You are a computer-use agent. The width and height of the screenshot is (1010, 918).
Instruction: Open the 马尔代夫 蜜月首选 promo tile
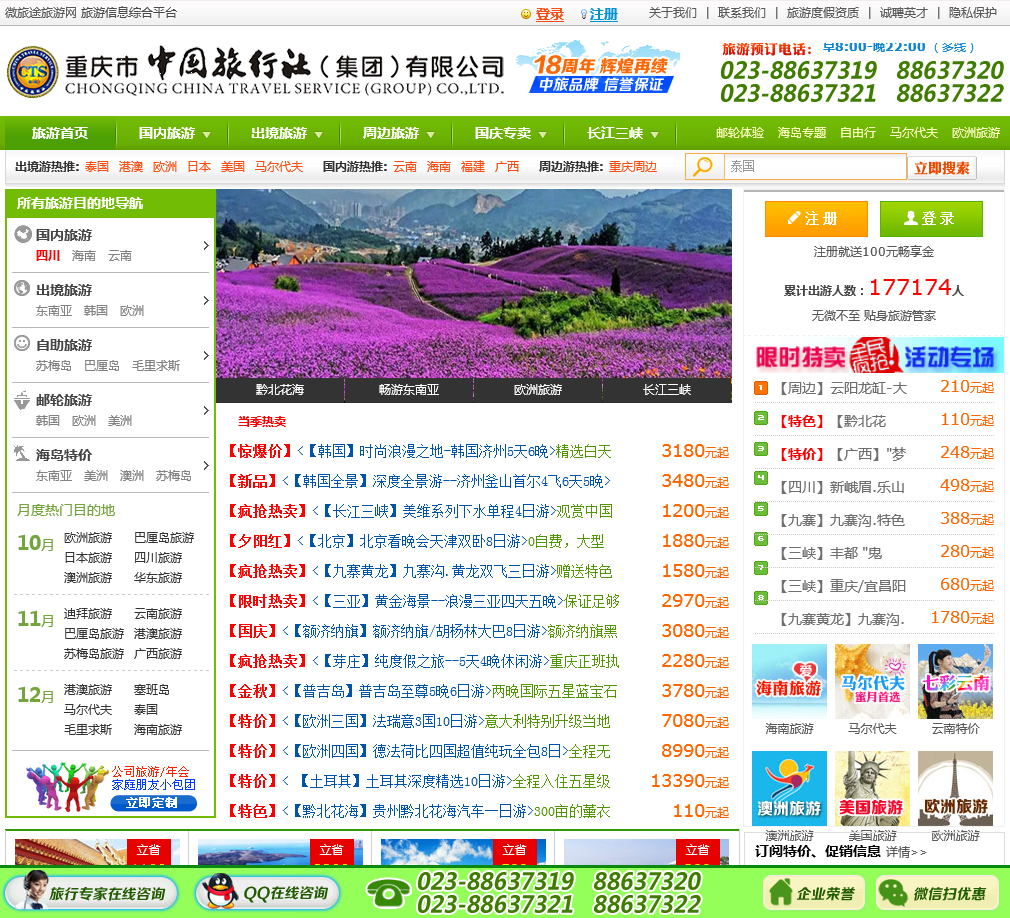(872, 681)
